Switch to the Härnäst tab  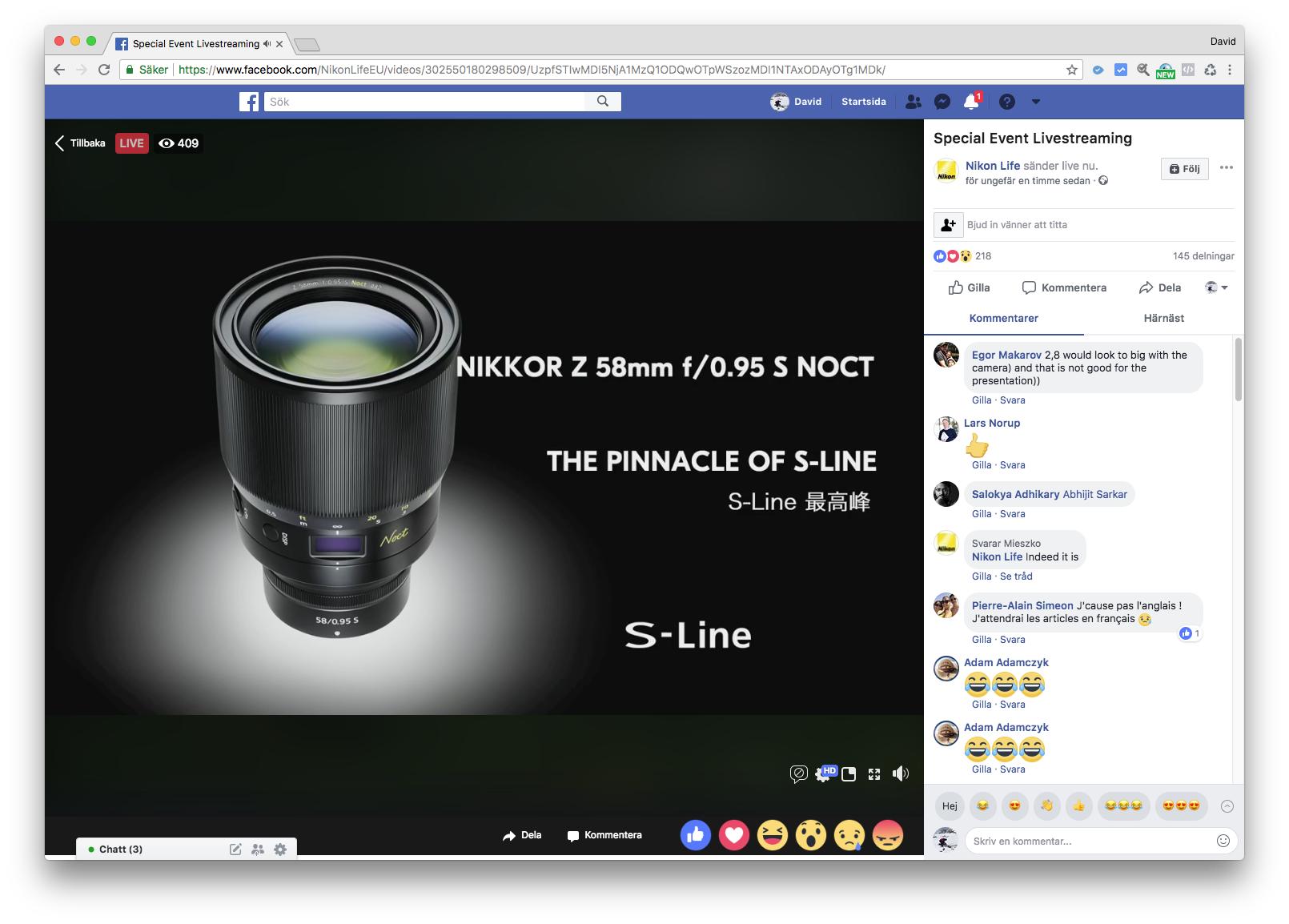tap(1163, 318)
